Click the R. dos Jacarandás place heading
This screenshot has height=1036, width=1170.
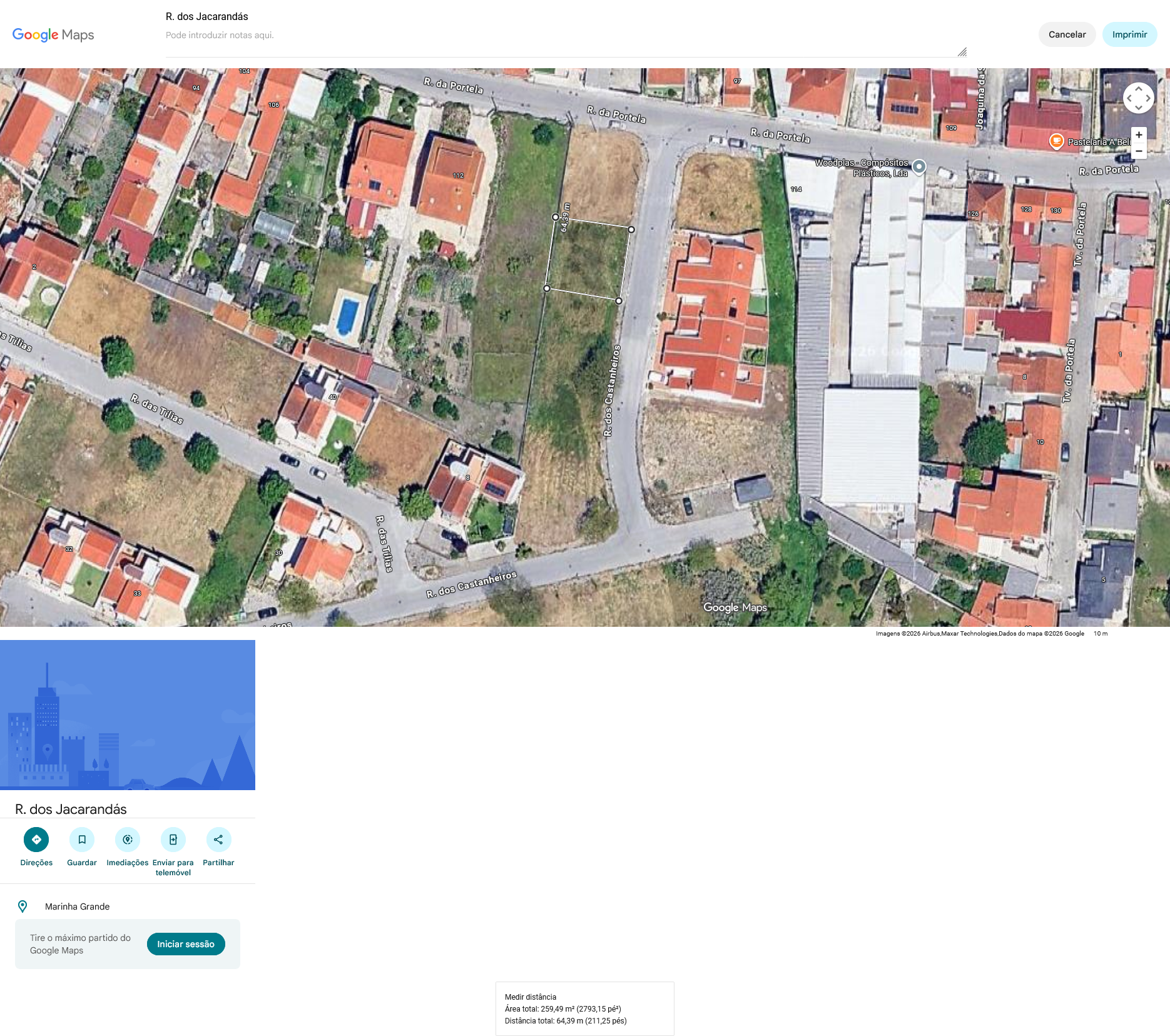[71, 809]
